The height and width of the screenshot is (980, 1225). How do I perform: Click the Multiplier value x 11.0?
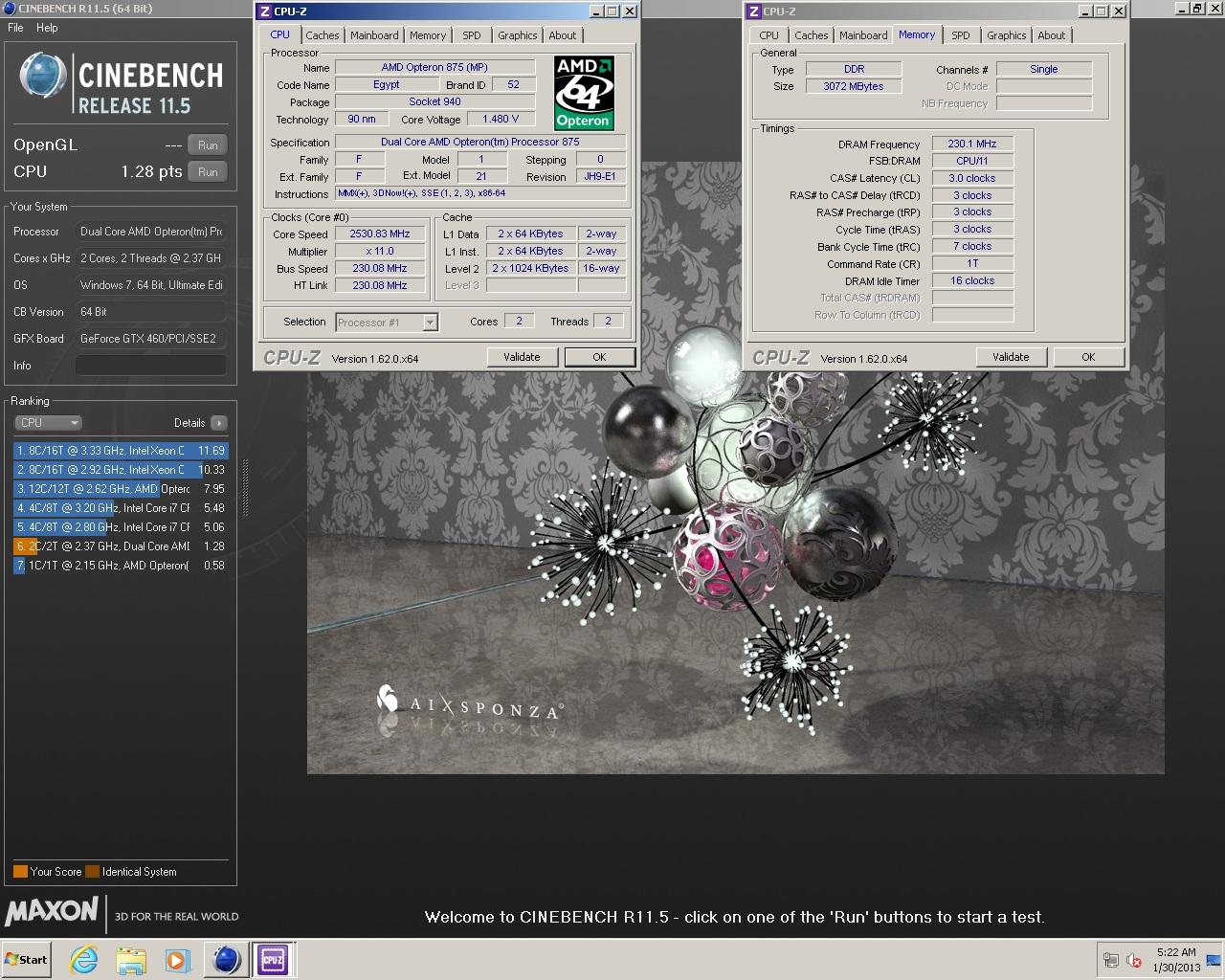click(x=380, y=252)
